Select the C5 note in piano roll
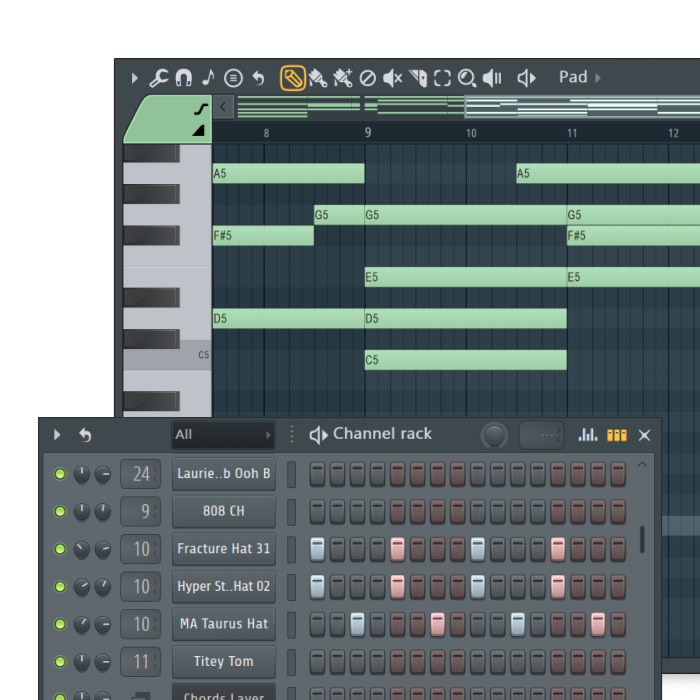Screen dimensions: 700x700 (466, 360)
